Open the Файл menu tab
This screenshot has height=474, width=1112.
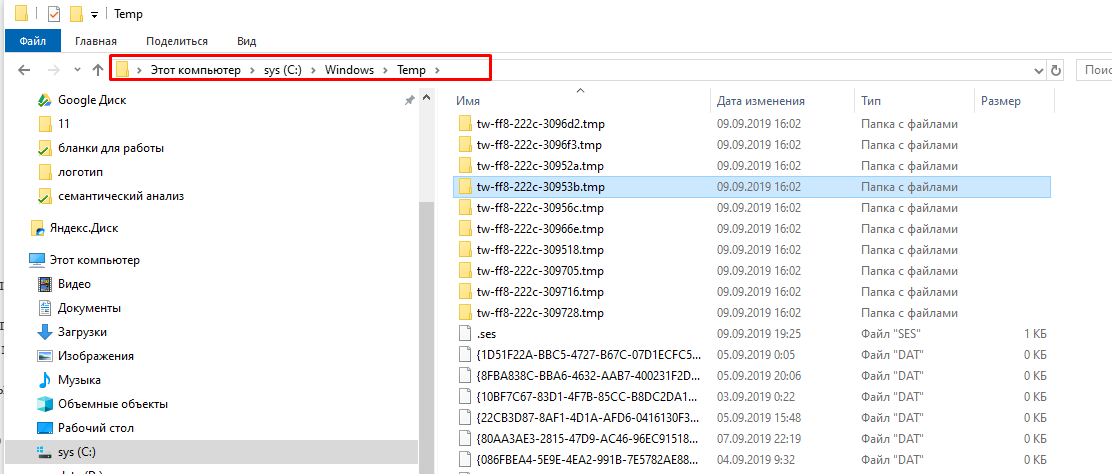32,41
